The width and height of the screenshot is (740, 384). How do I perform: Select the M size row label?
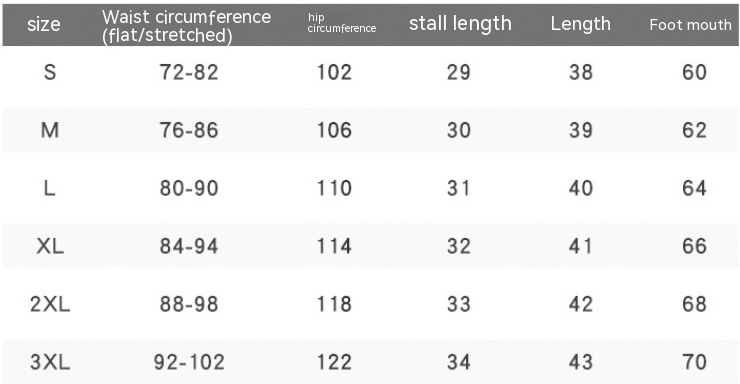tap(50, 130)
